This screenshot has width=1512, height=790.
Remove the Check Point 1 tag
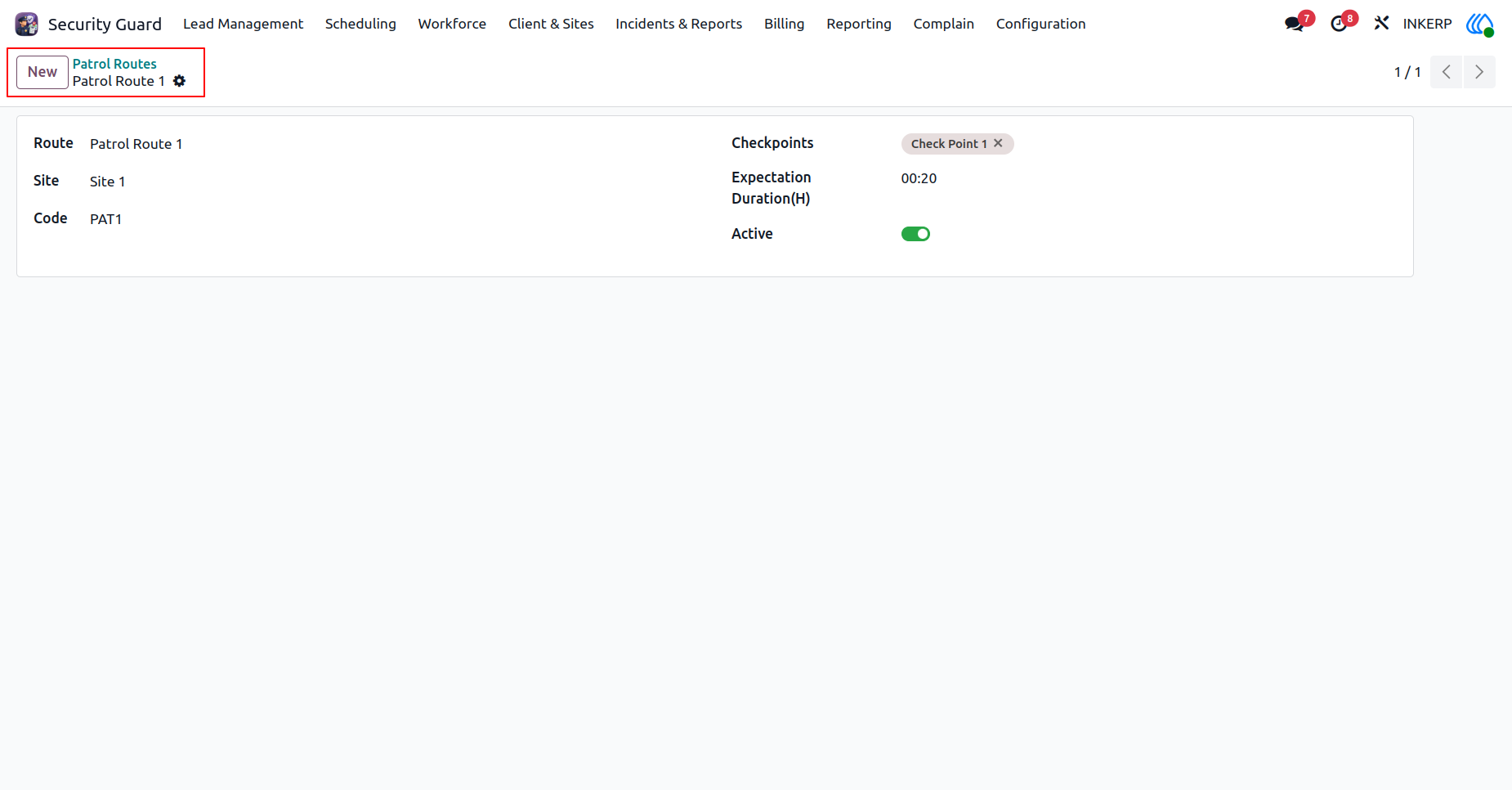(x=998, y=143)
